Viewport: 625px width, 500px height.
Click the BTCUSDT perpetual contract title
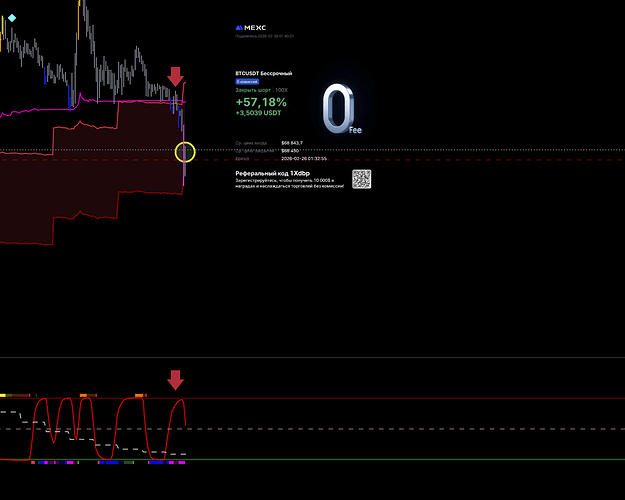click(263, 73)
